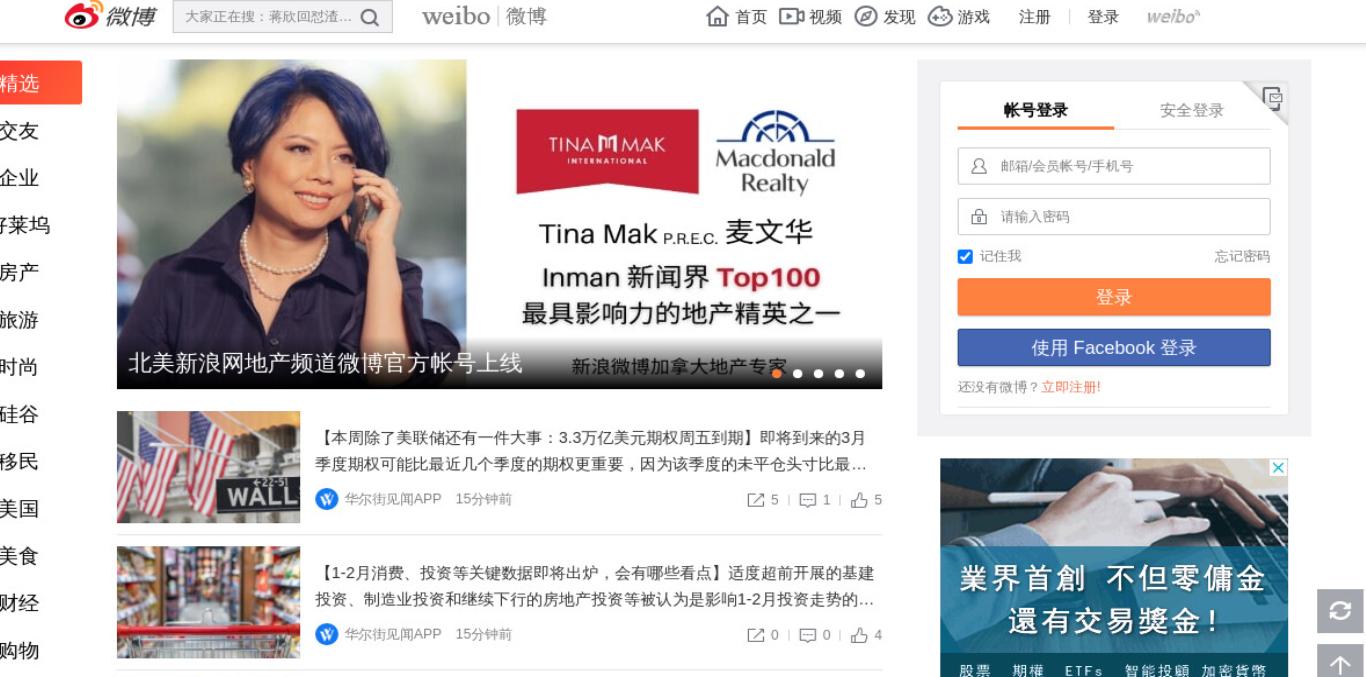Viewport: 1366px width, 677px height.
Task: Open the 游戏 games controller icon
Action: tap(940, 17)
